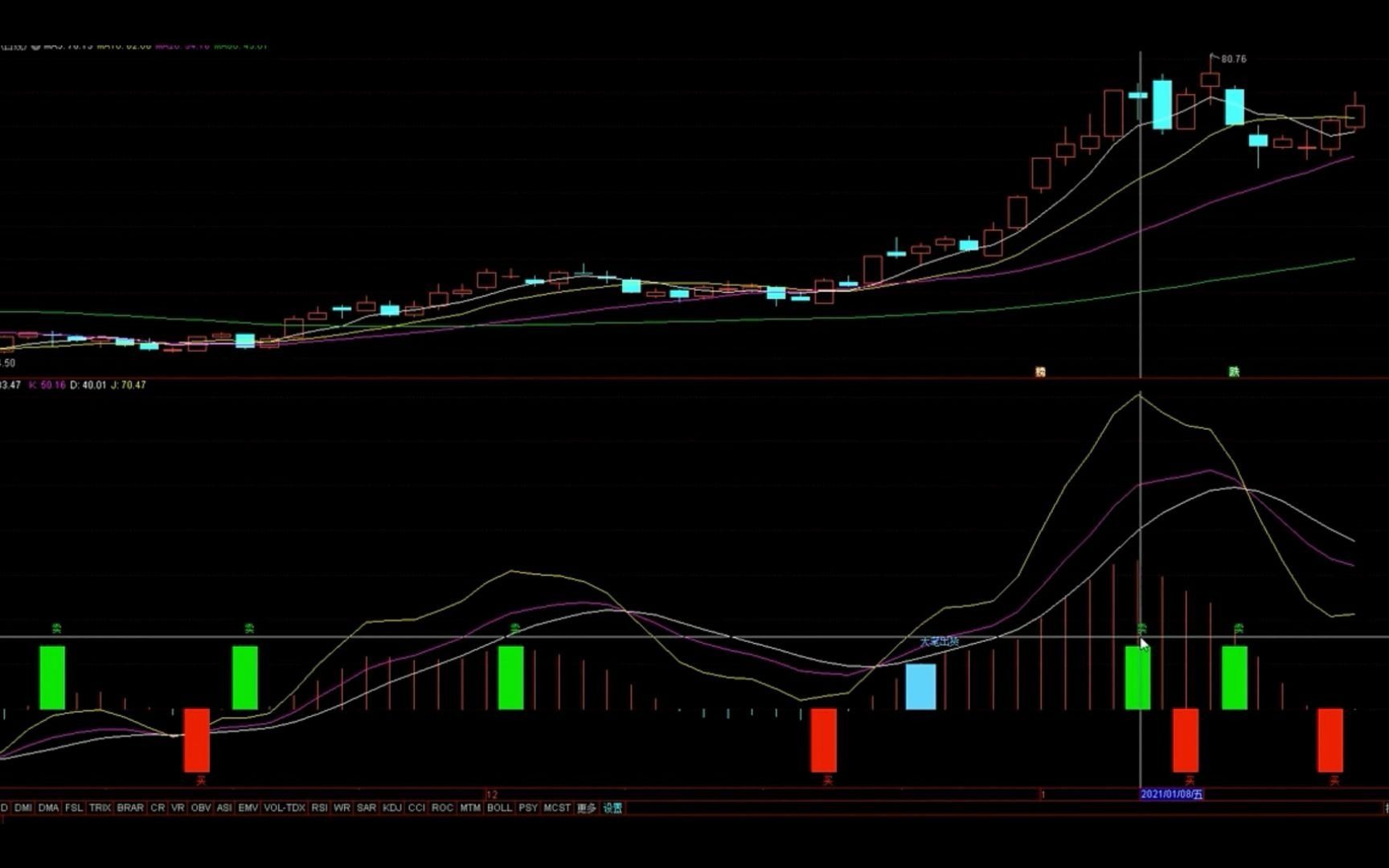Viewport: 1389px width, 868px height.
Task: Open the PSY indicator tab
Action: pos(528,808)
